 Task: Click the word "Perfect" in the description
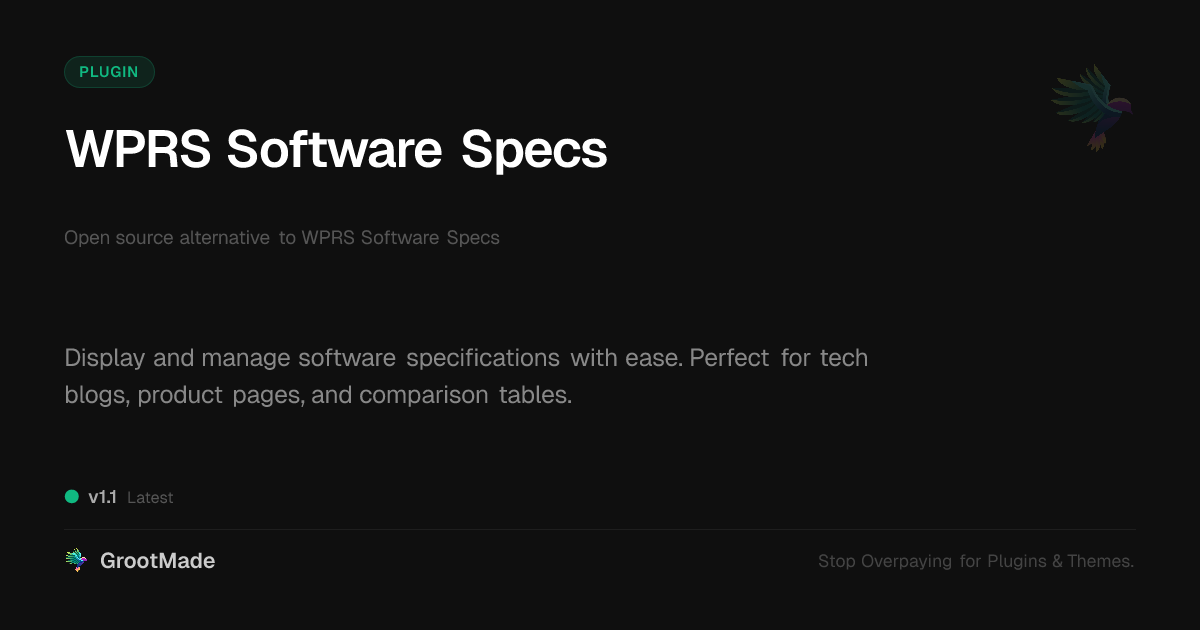(x=729, y=358)
